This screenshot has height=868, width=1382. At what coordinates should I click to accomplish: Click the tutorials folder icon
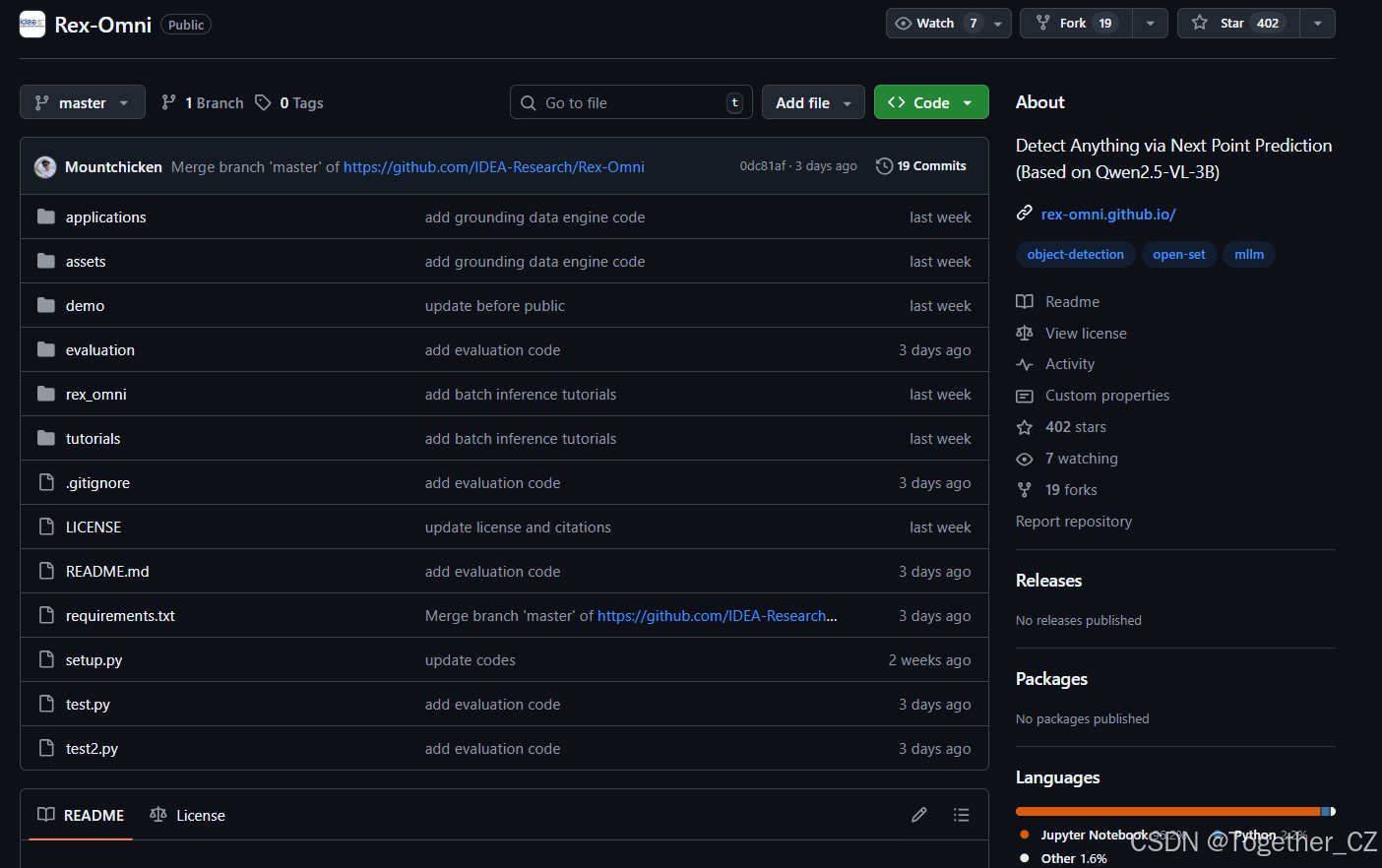[46, 438]
